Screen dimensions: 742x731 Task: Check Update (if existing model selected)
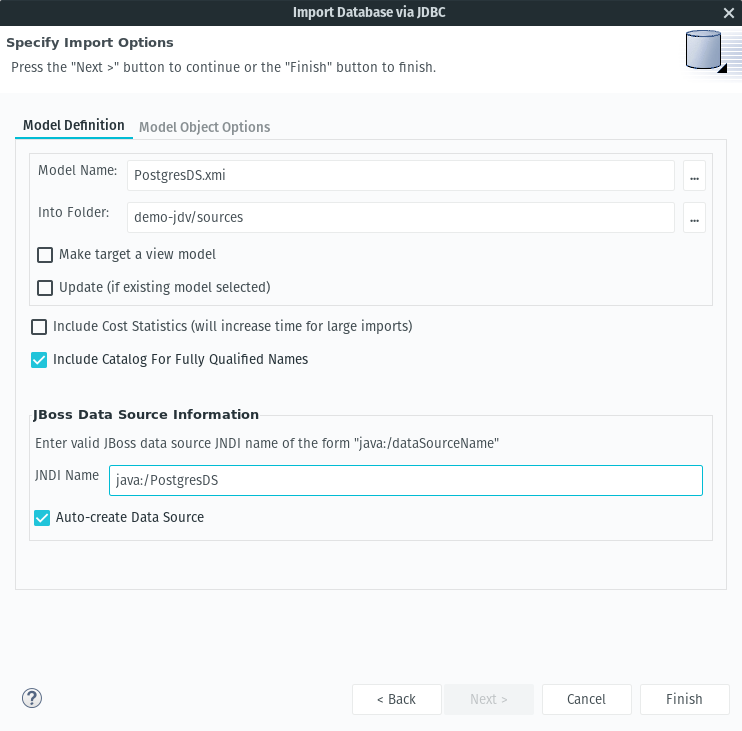(45, 288)
